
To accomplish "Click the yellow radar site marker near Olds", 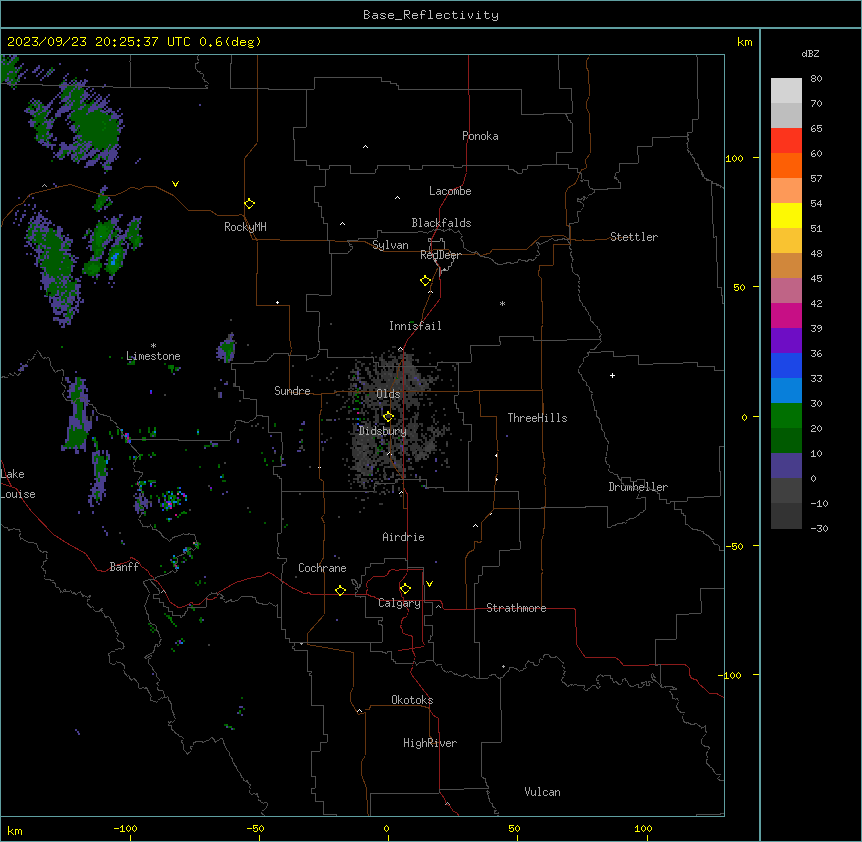I will pyautogui.click(x=388, y=417).
